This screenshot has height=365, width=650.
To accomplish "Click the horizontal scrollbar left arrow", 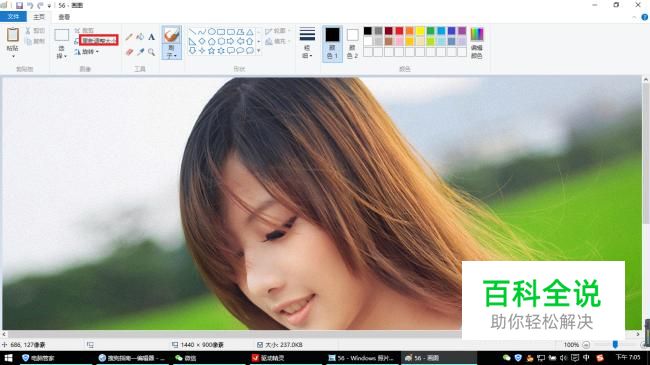I will pyautogui.click(x=4, y=334).
